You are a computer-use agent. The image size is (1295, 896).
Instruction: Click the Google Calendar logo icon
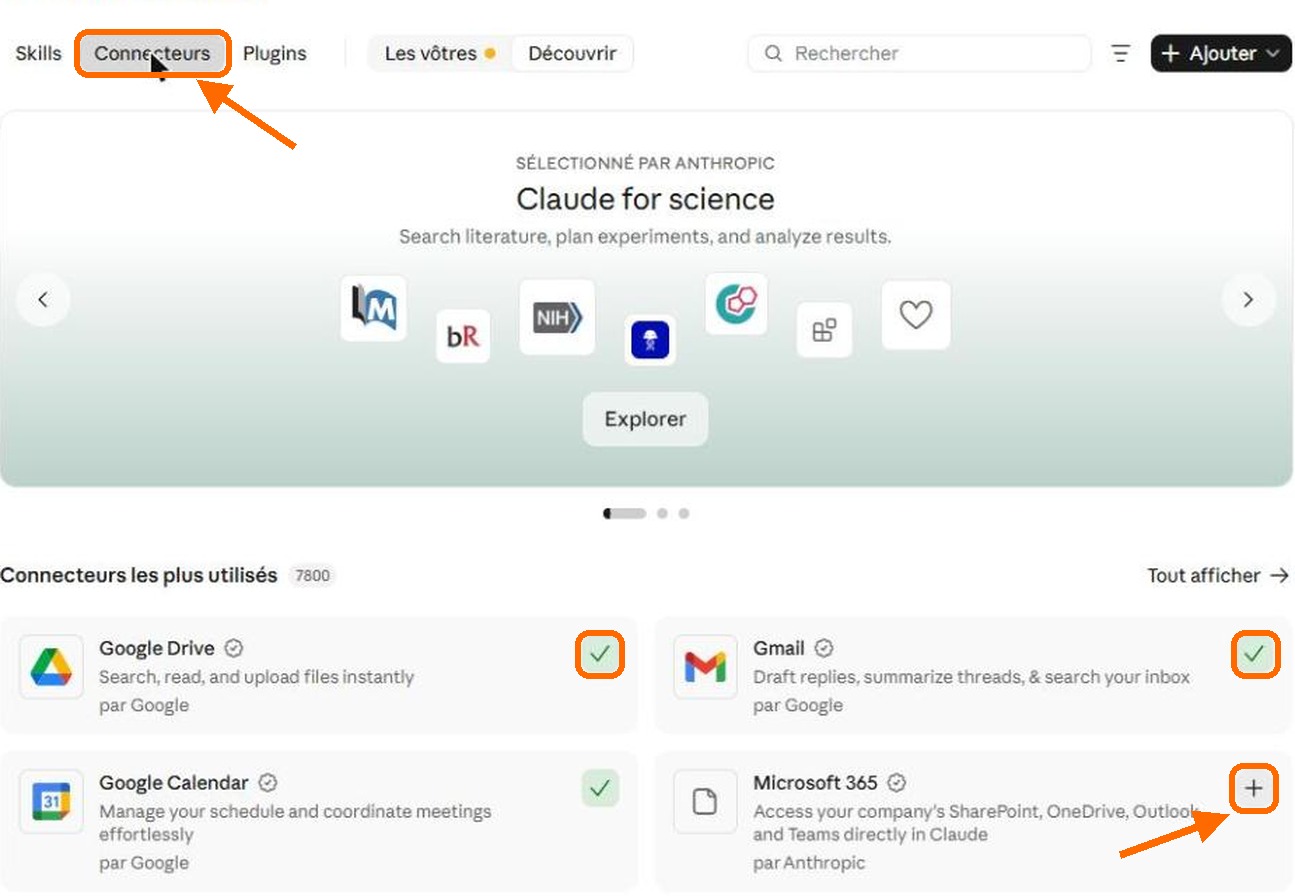(x=51, y=802)
